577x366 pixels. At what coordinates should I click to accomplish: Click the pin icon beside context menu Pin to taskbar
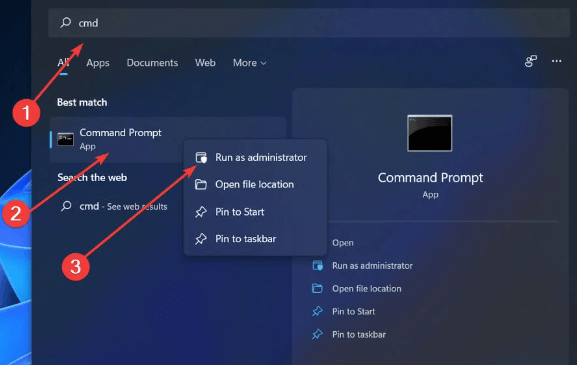coord(201,239)
